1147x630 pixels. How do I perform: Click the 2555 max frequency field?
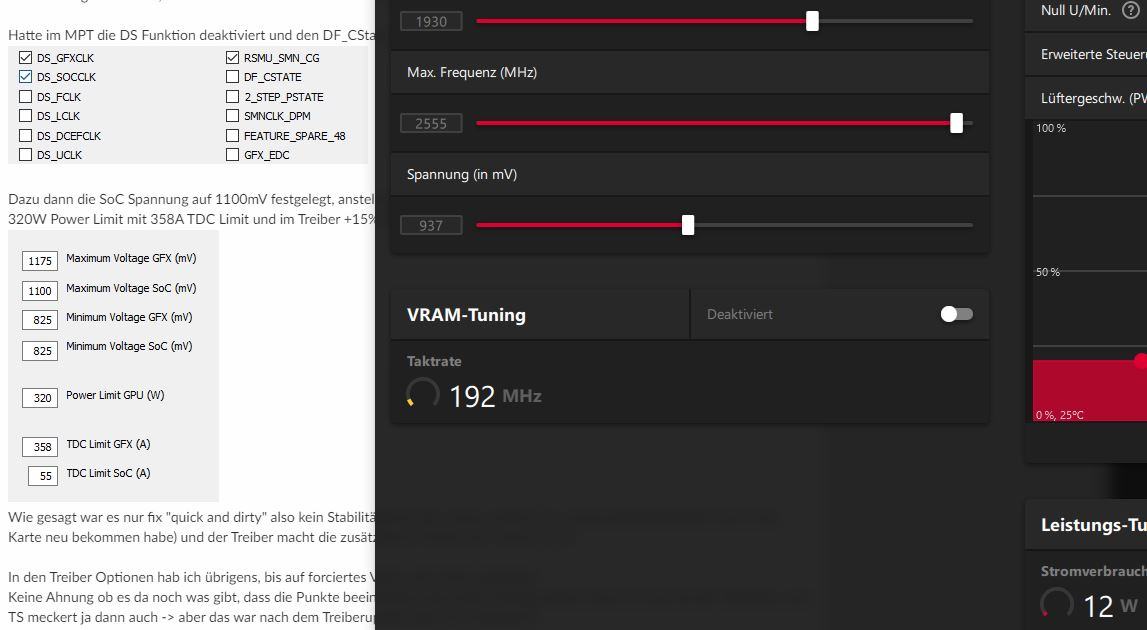(431, 124)
